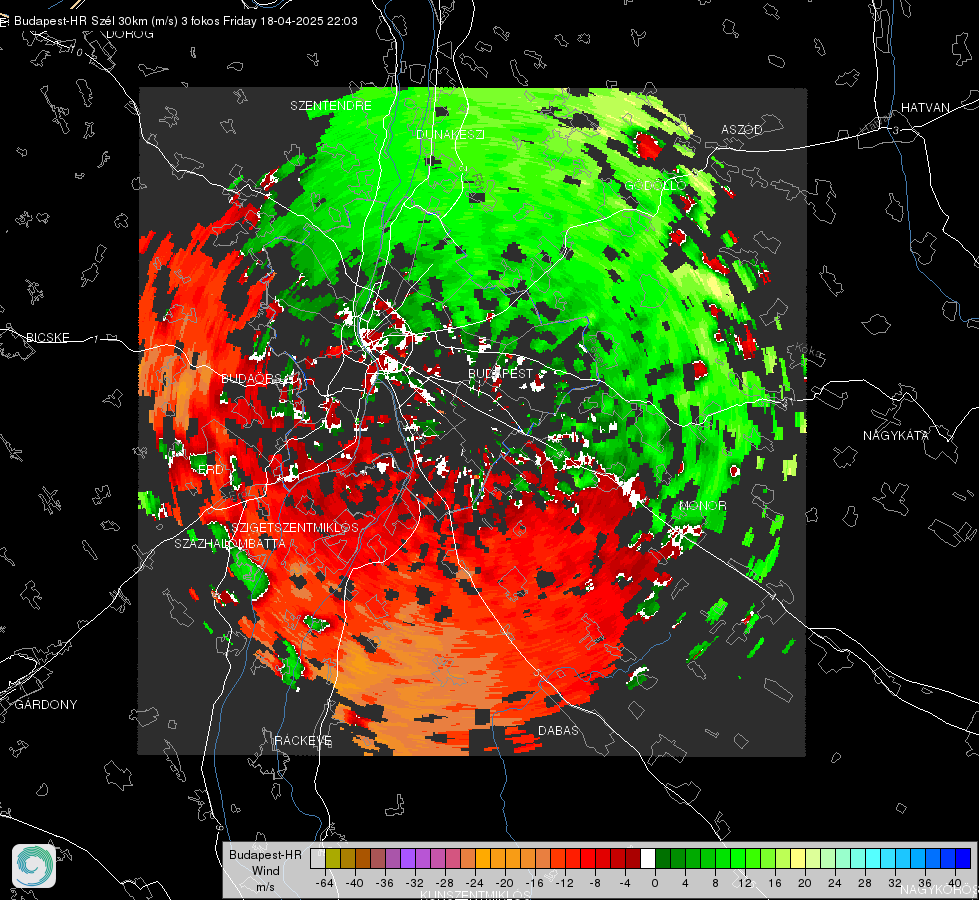Click the MONOR town label
This screenshot has width=979, height=900.
[702, 505]
